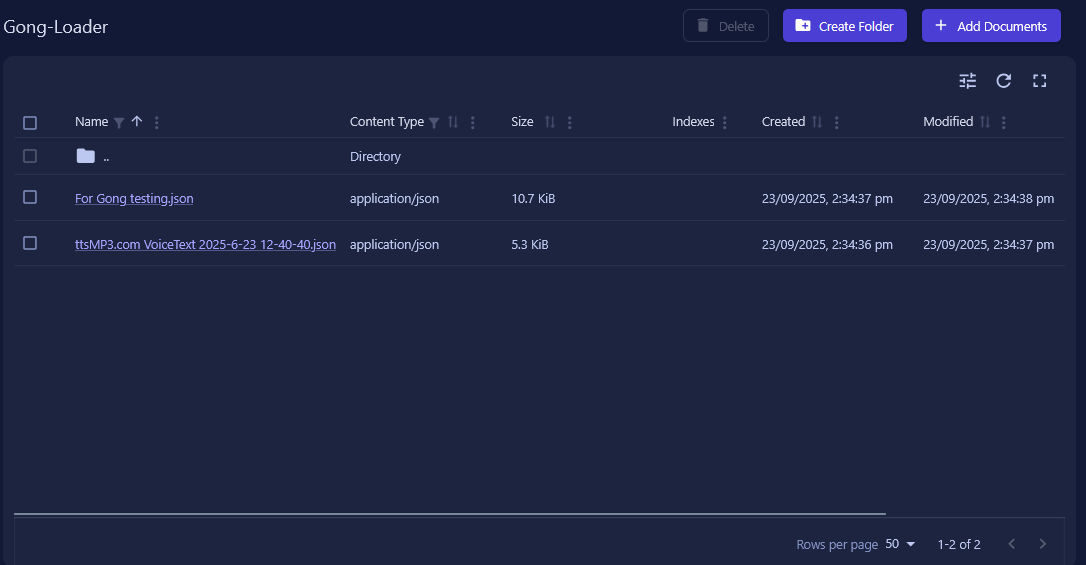Image resolution: width=1086 pixels, height=565 pixels.
Task: Click the Created column sort icon
Action: [817, 122]
